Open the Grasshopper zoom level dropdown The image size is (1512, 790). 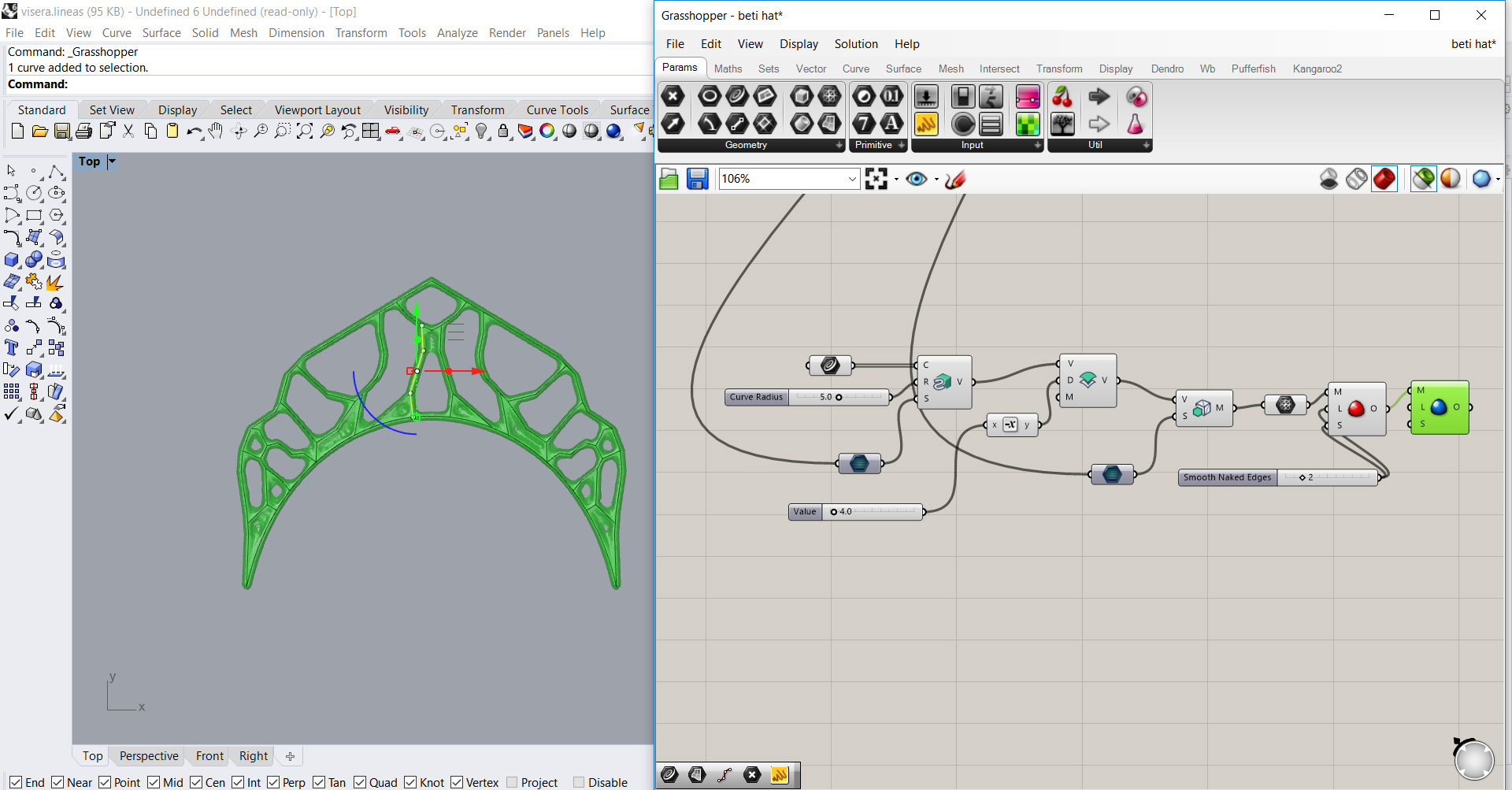pyautogui.click(x=852, y=179)
